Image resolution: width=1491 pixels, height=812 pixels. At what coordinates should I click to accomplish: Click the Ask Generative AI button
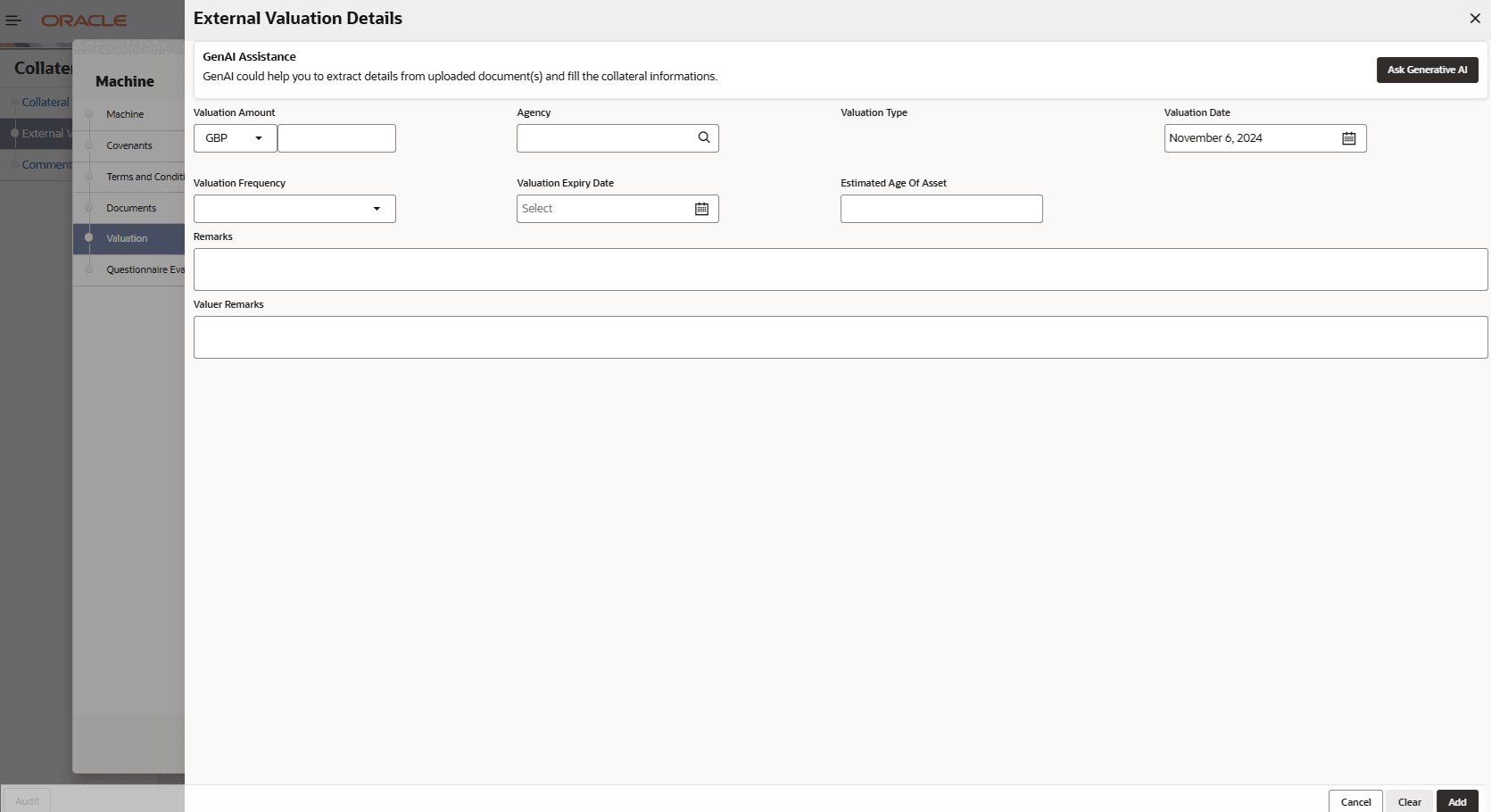click(1427, 70)
